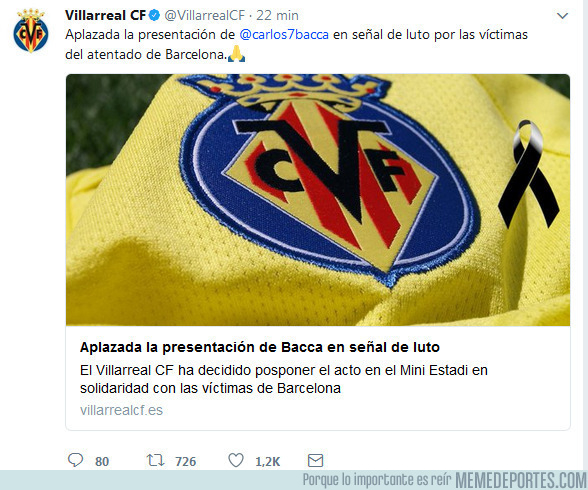Open the yellow jersey crest card image
The height and width of the screenshot is (490, 588).
(x=318, y=200)
